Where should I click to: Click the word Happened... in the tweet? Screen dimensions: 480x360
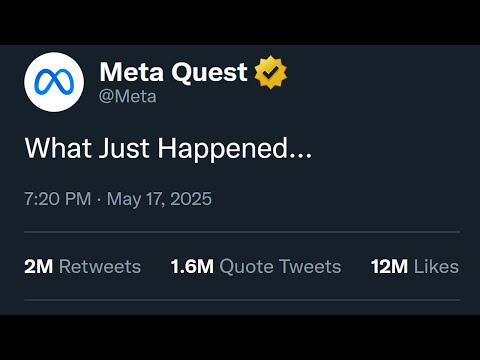(235, 149)
